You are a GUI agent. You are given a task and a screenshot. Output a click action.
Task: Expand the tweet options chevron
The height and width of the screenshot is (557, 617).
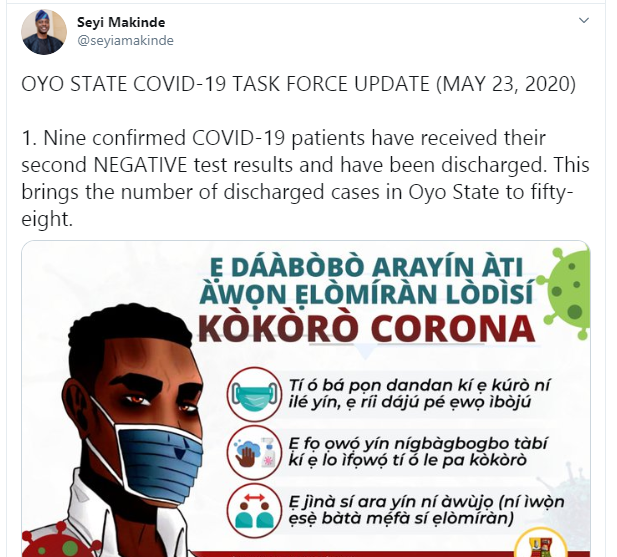[x=584, y=20]
